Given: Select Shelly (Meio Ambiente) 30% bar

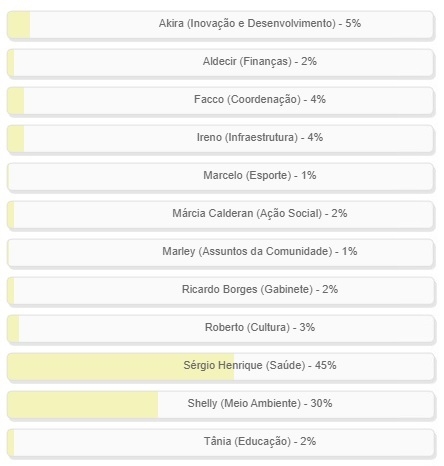Looking at the screenshot, I should (x=221, y=405).
